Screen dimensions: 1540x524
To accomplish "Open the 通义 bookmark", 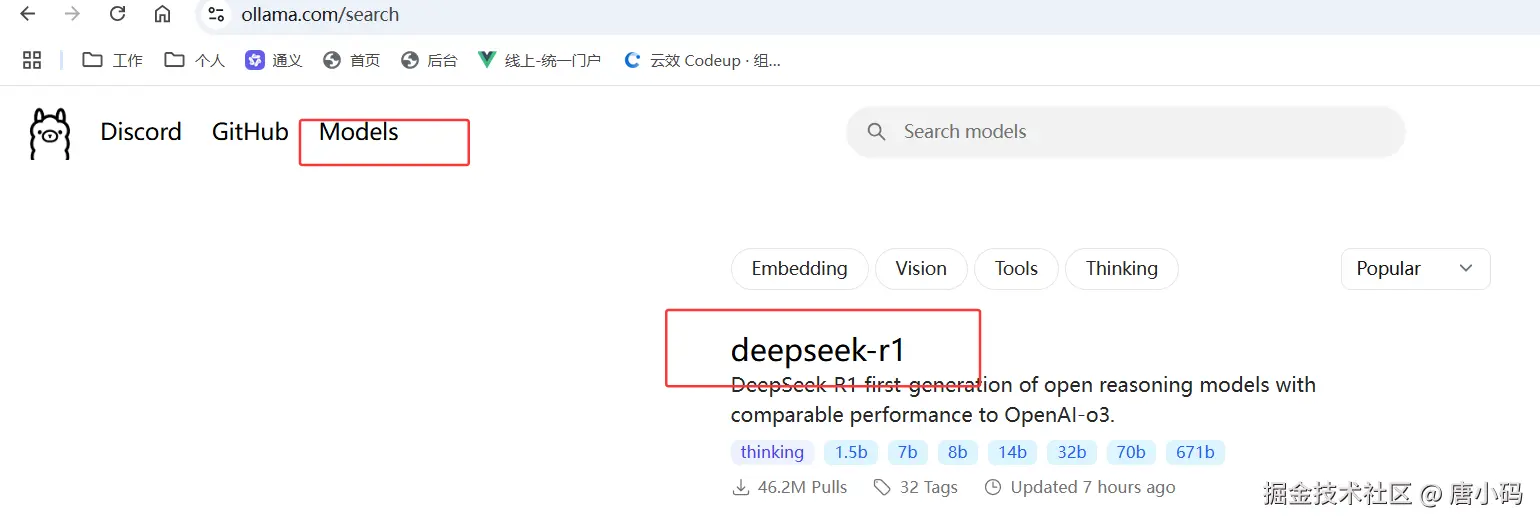I will click(274, 60).
